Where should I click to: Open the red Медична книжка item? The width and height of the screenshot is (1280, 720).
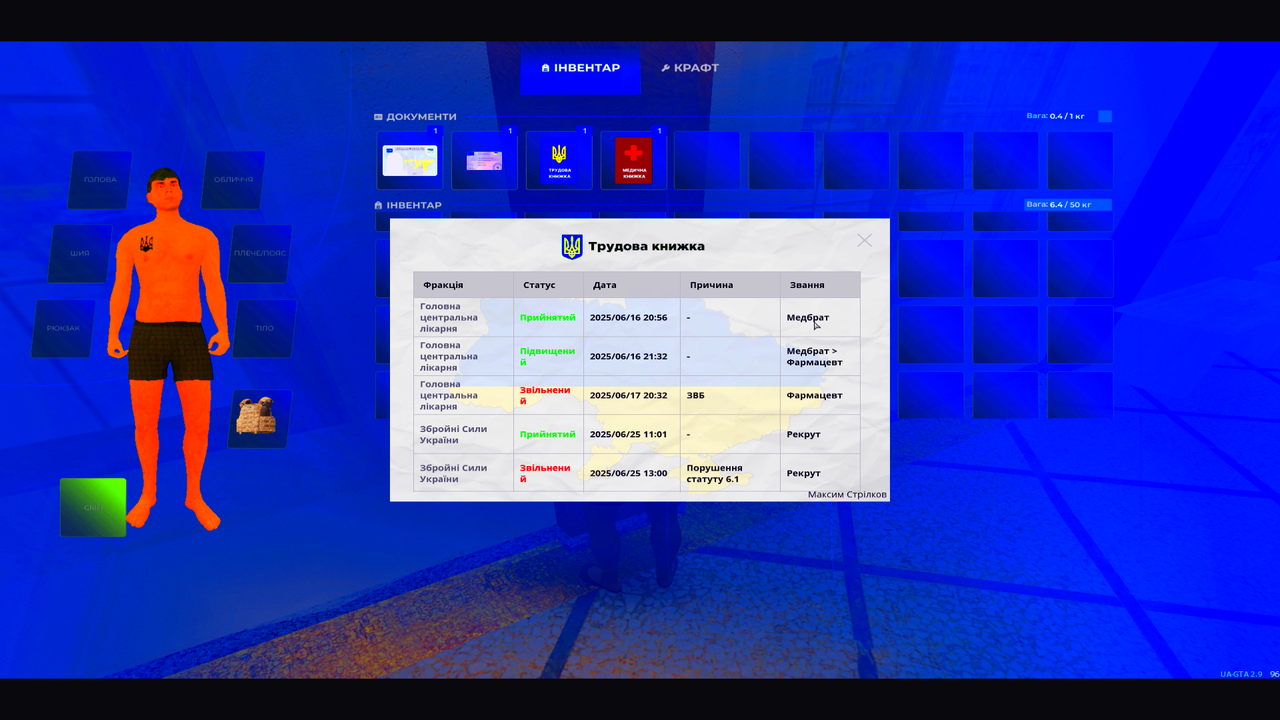[x=633, y=160]
